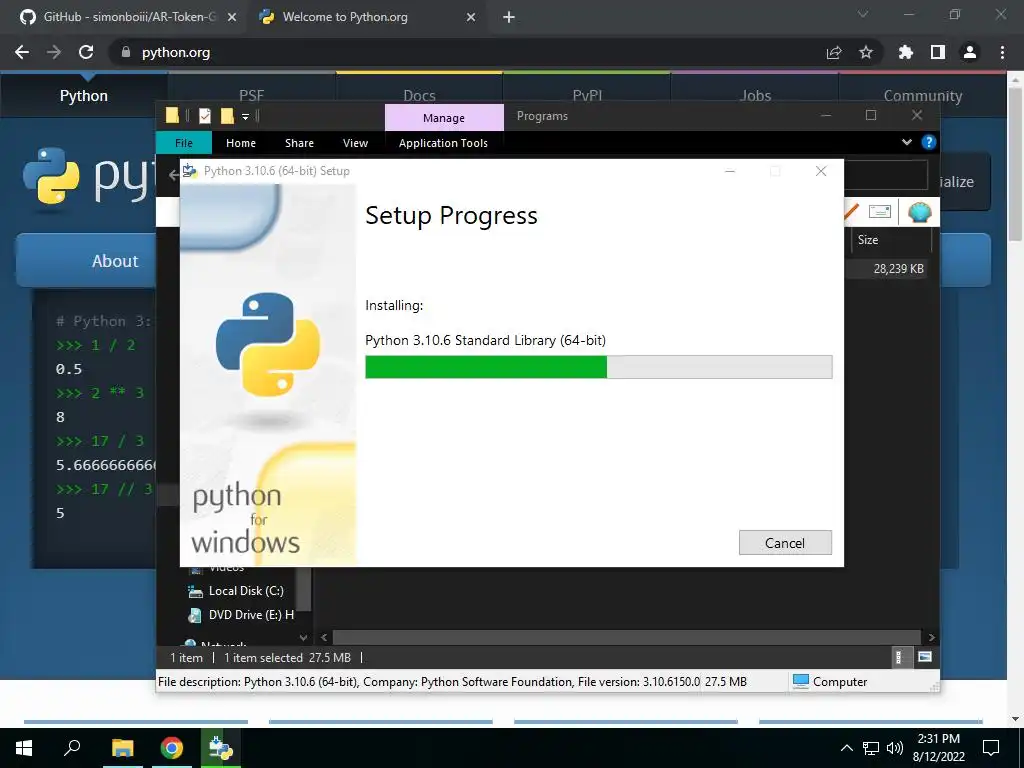Open Chrome from the taskbar

pos(172,748)
